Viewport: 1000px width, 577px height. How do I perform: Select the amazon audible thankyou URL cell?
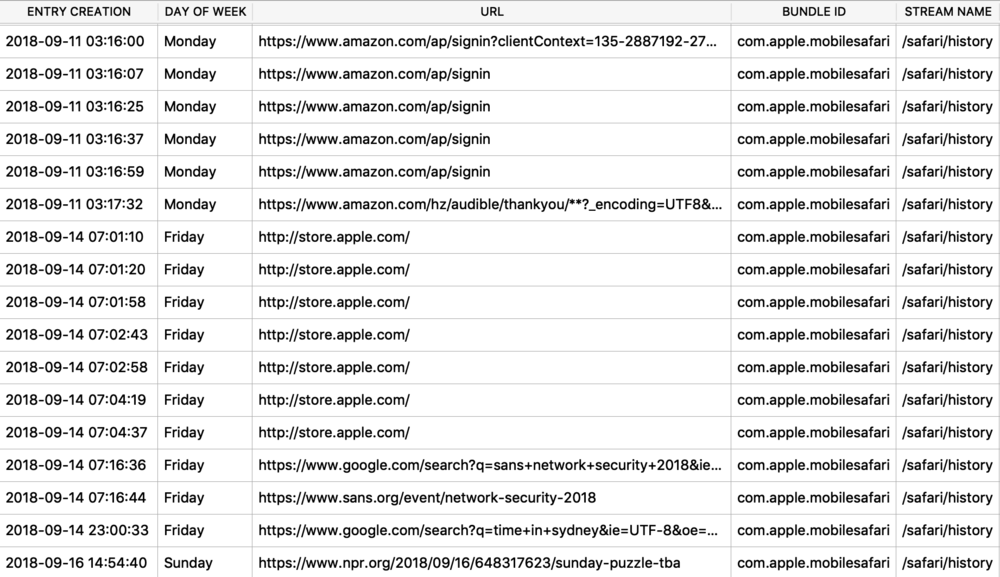coord(490,204)
